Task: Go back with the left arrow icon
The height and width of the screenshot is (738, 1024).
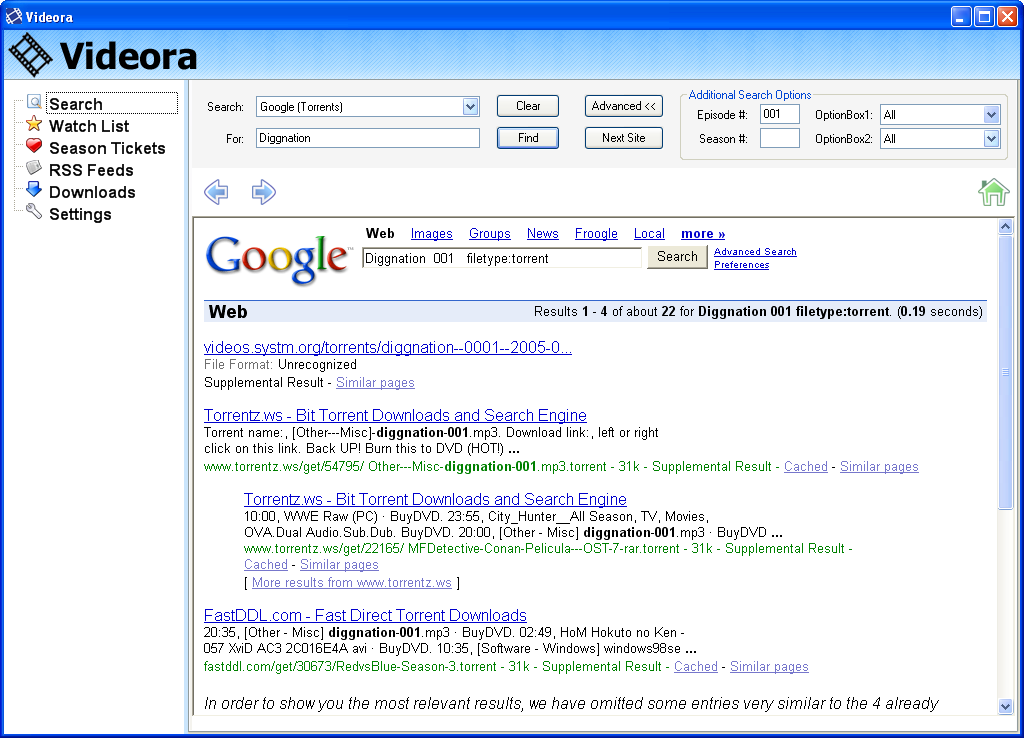Action: (x=216, y=192)
